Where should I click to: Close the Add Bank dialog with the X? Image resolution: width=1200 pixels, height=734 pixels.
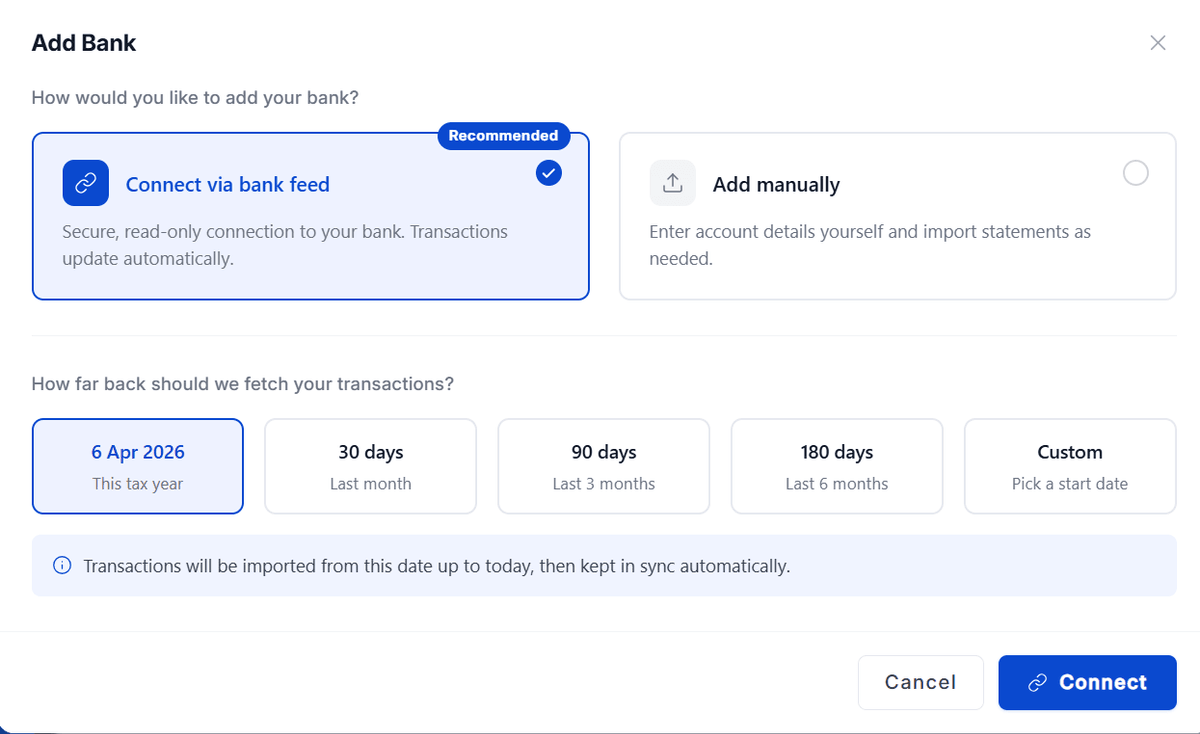coord(1158,43)
